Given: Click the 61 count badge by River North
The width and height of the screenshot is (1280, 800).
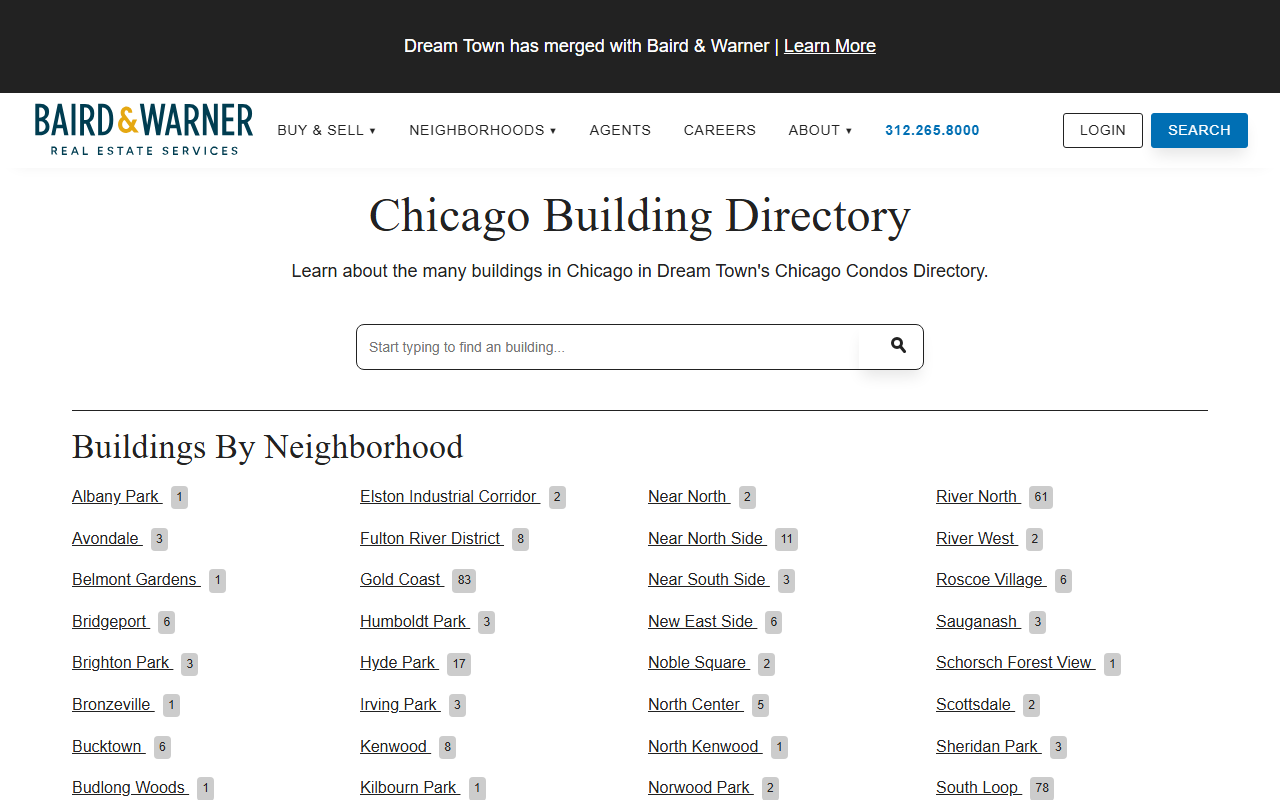Looking at the screenshot, I should tap(1041, 497).
